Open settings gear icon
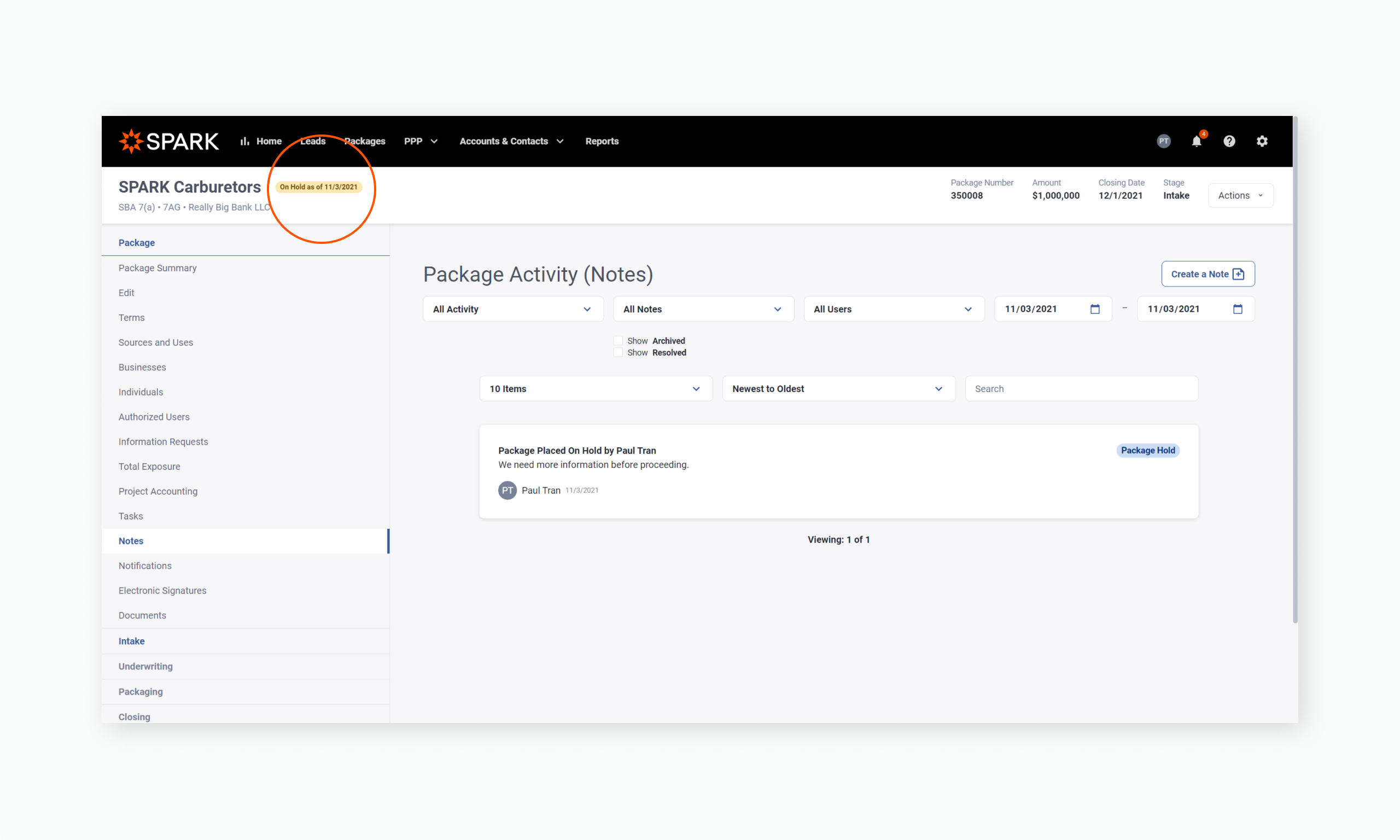The width and height of the screenshot is (1400, 840). pos(1262,141)
